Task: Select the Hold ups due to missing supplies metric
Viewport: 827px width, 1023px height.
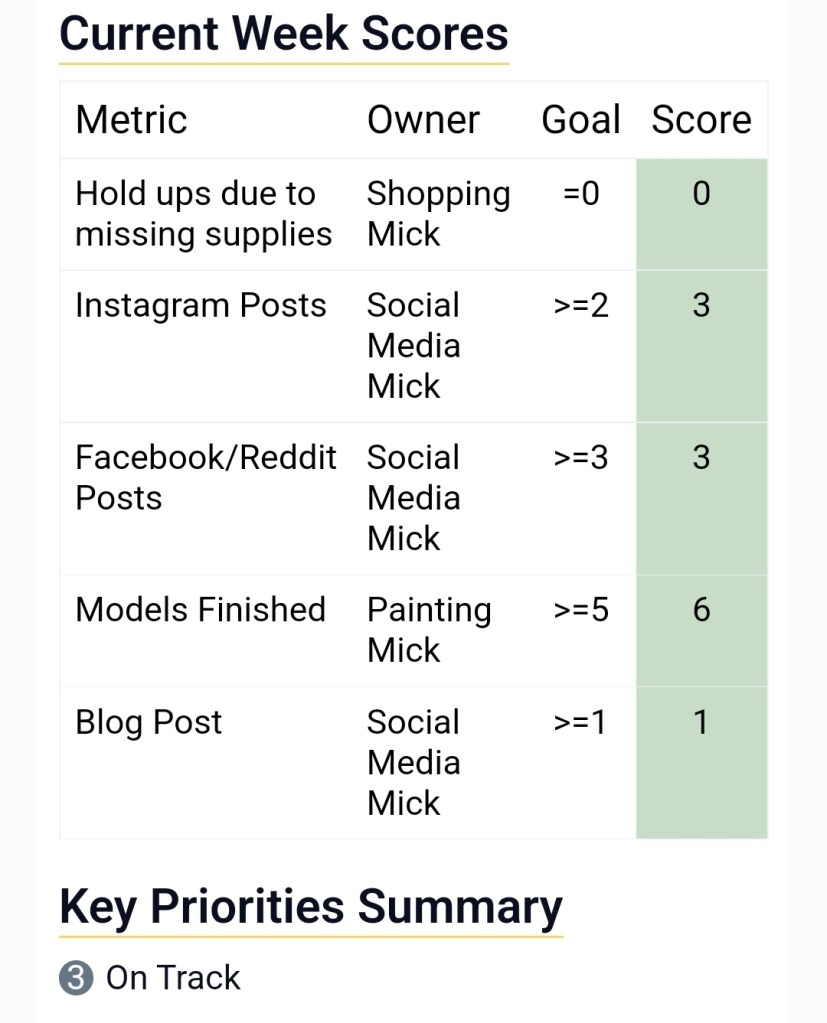Action: click(203, 214)
